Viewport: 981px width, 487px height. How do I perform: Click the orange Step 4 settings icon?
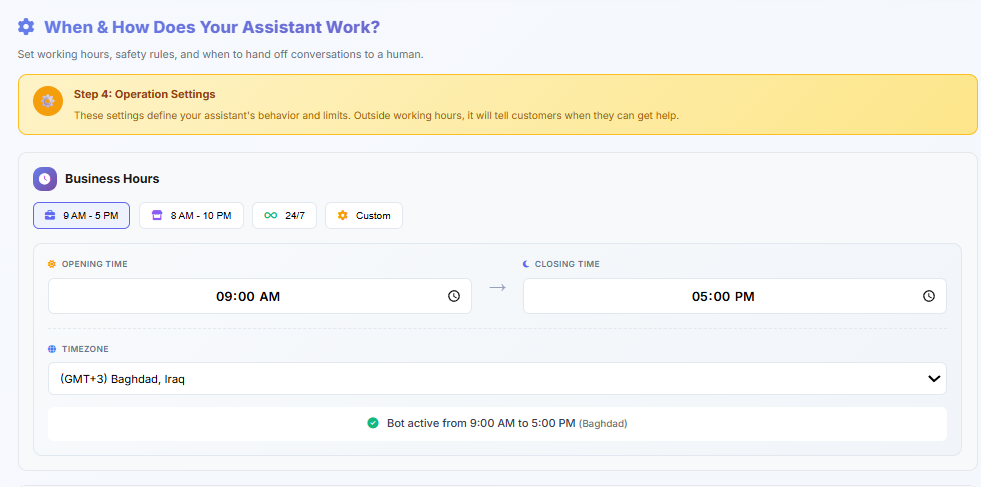[48, 101]
